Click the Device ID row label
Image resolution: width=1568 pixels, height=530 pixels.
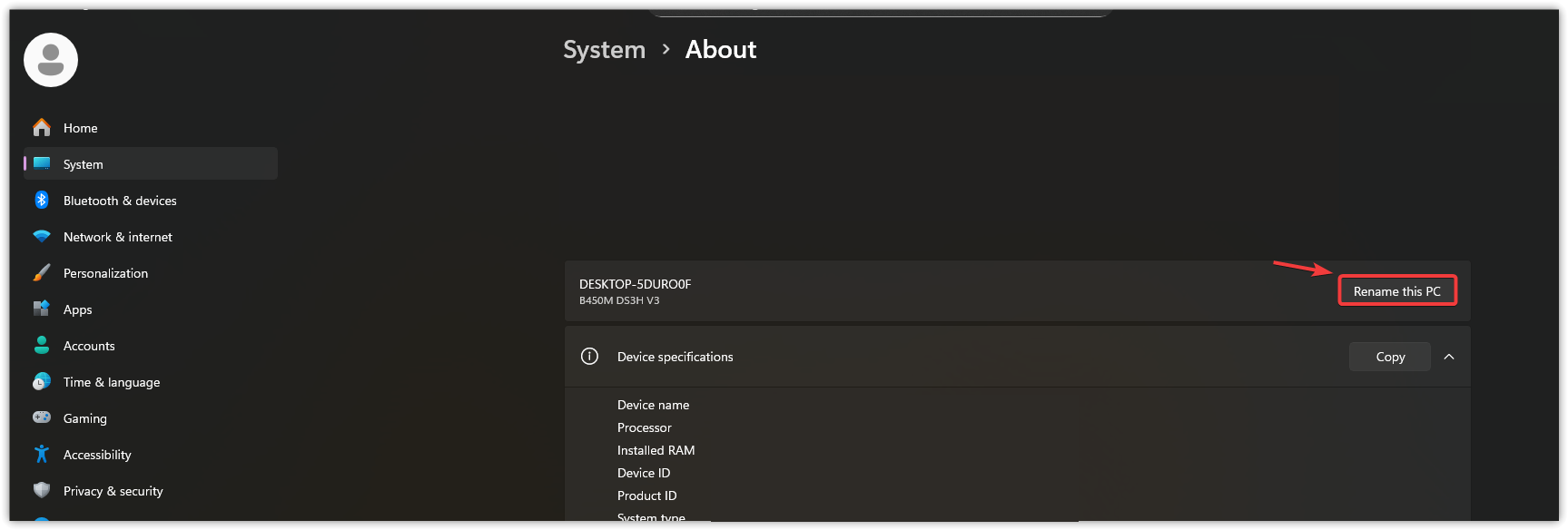[644, 473]
